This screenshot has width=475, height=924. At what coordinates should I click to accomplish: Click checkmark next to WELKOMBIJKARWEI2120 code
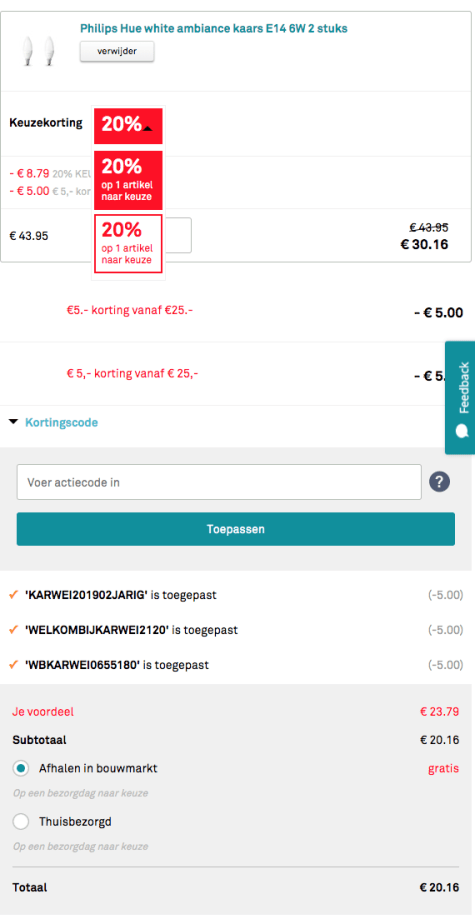[x=14, y=630]
